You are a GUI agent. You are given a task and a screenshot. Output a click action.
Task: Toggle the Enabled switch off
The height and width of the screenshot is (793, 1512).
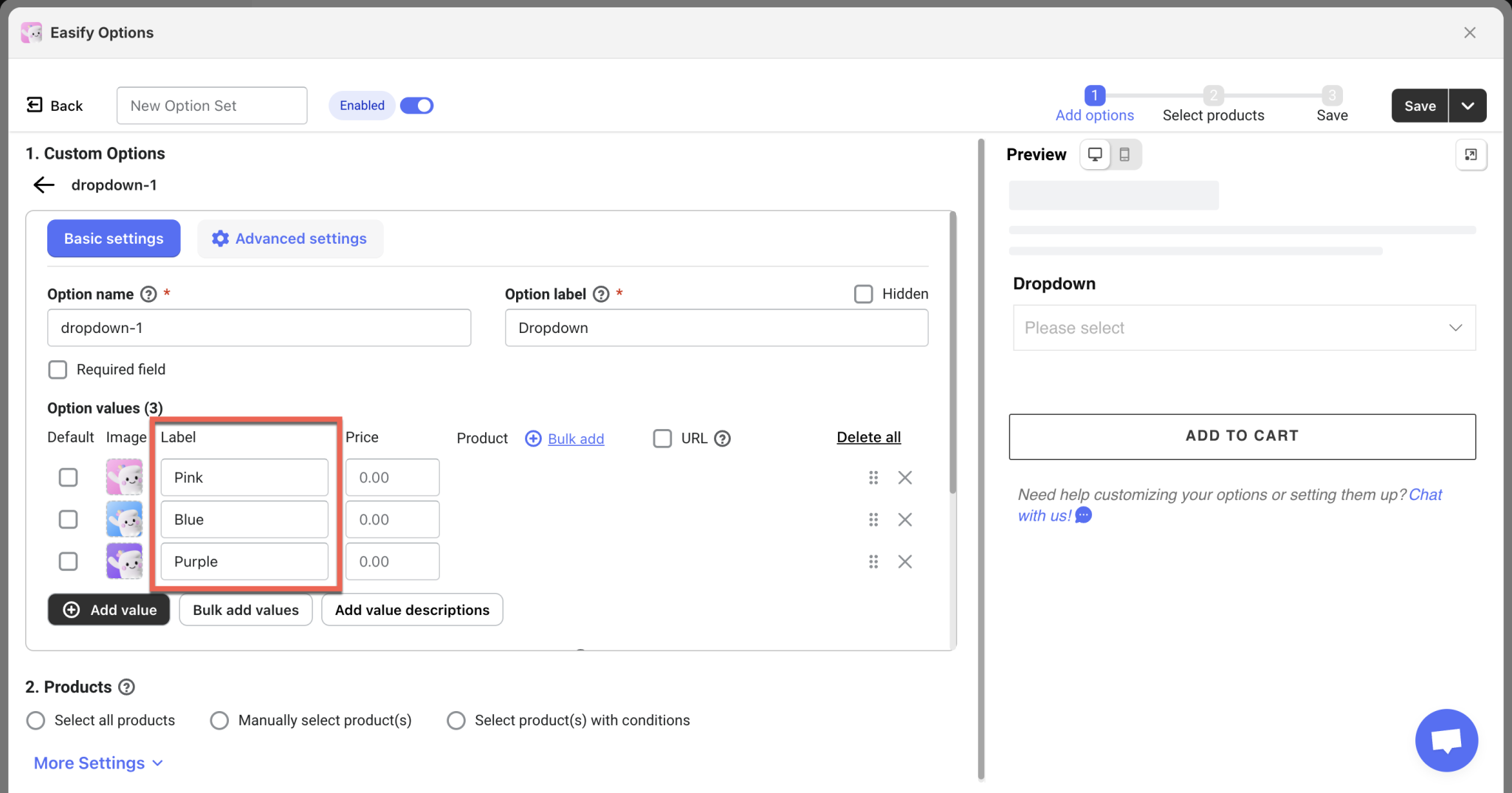tap(416, 106)
